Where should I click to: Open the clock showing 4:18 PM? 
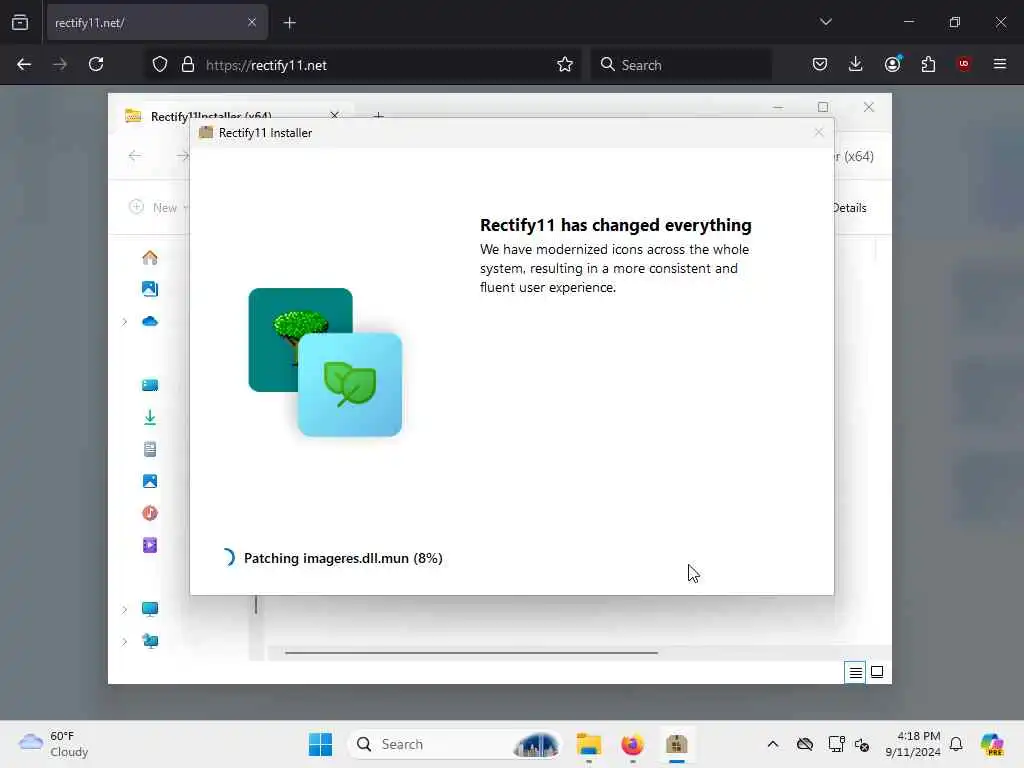click(913, 744)
